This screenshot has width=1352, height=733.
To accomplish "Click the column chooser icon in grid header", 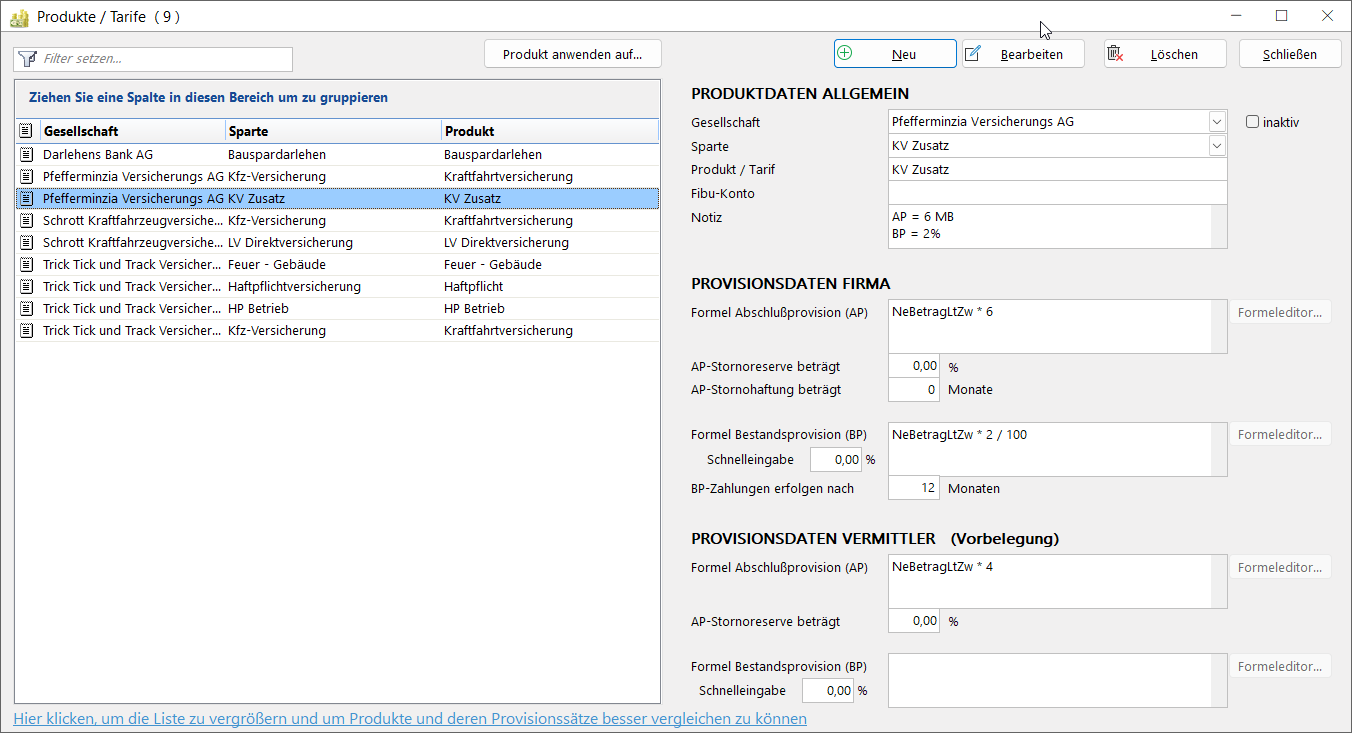I will (x=26, y=131).
